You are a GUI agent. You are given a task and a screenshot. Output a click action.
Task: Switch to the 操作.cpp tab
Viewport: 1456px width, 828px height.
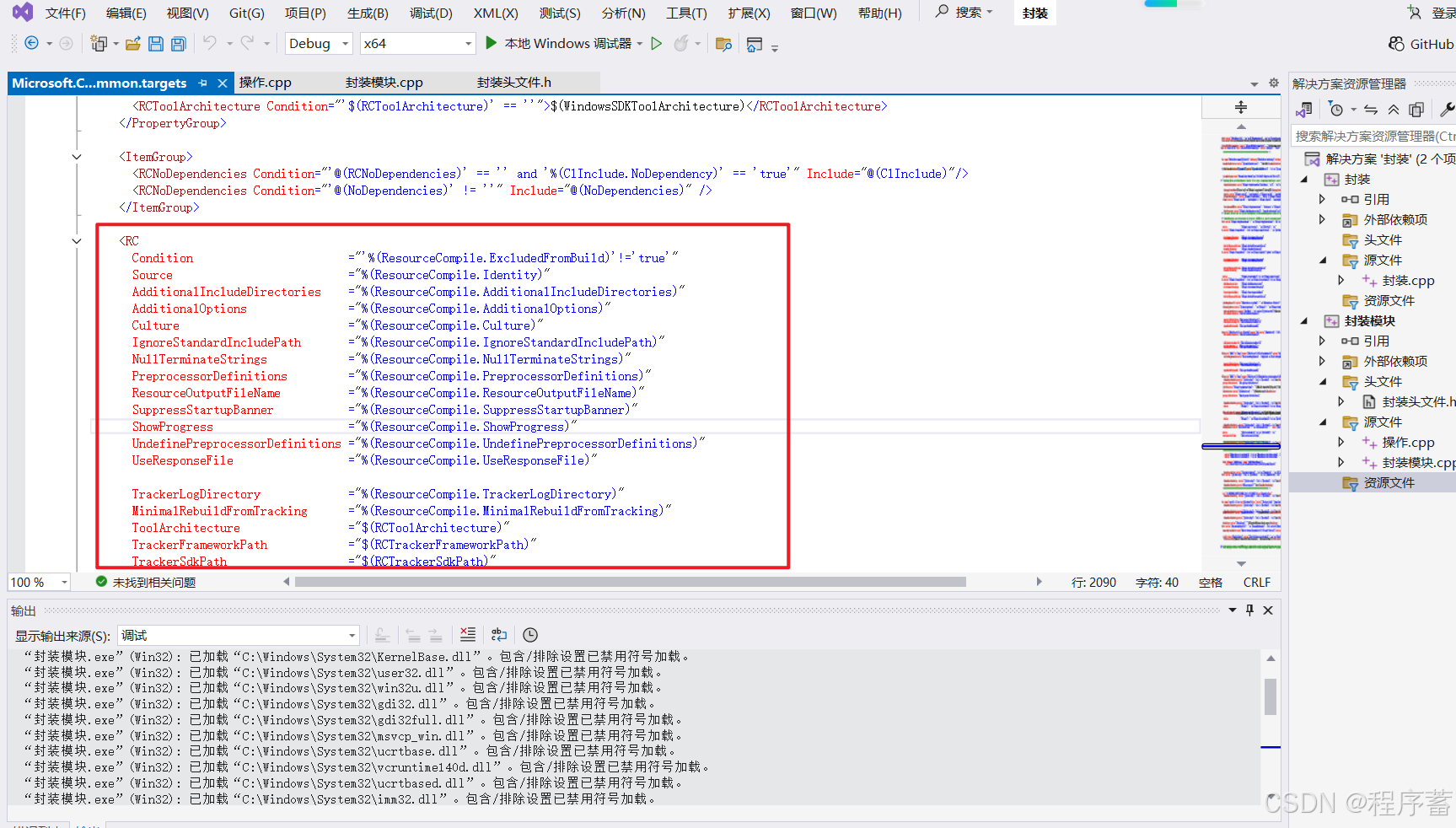click(265, 83)
